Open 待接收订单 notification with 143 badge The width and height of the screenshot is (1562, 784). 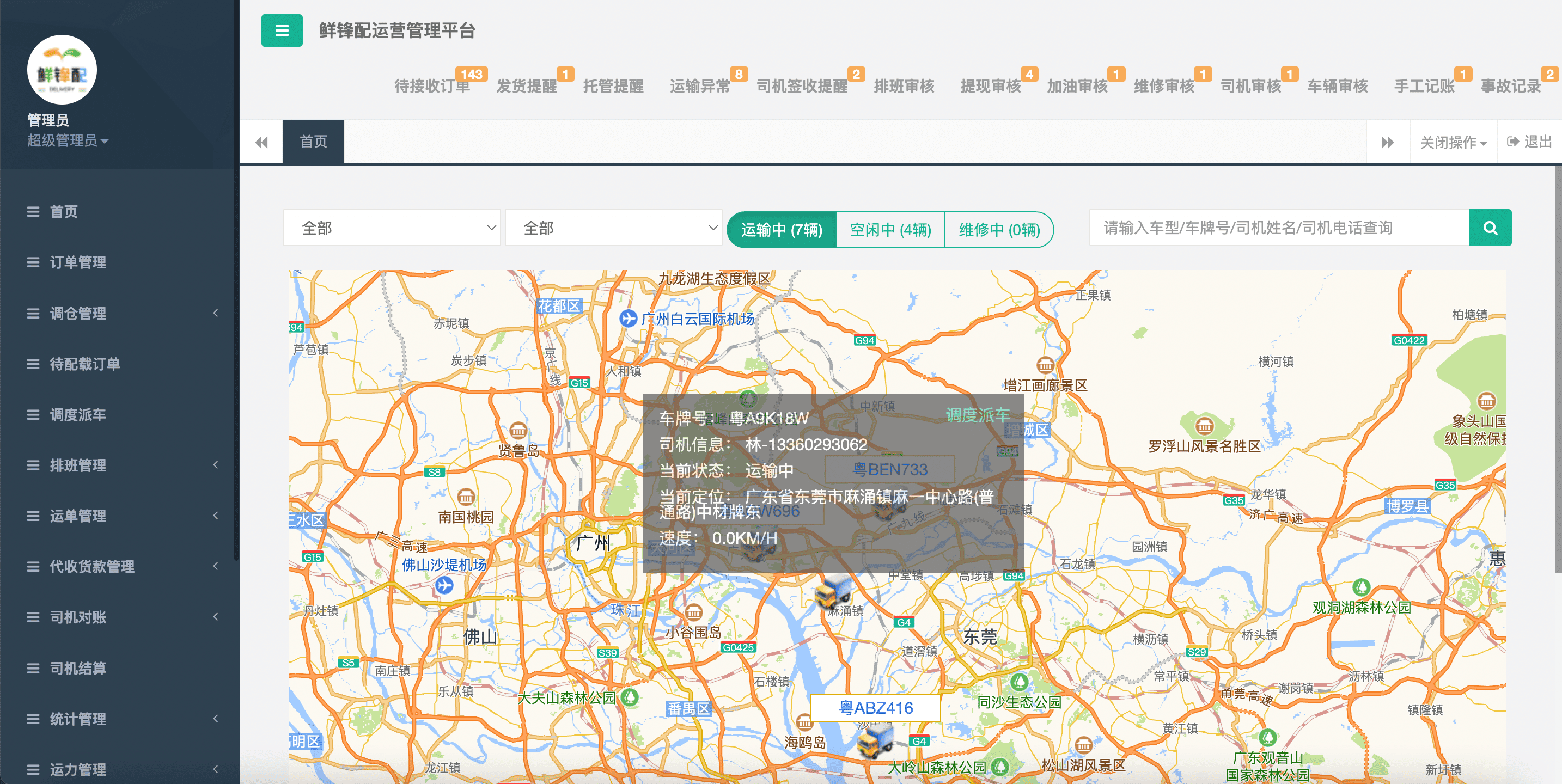click(x=432, y=86)
